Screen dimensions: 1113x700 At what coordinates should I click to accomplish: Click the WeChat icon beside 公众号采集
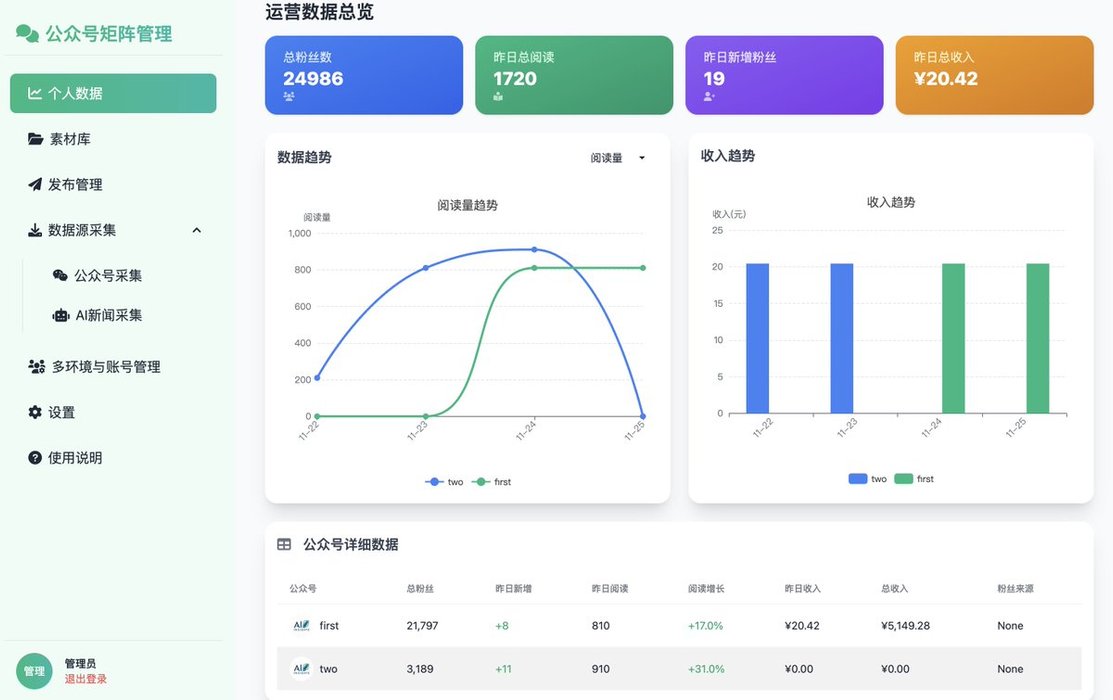click(60, 276)
